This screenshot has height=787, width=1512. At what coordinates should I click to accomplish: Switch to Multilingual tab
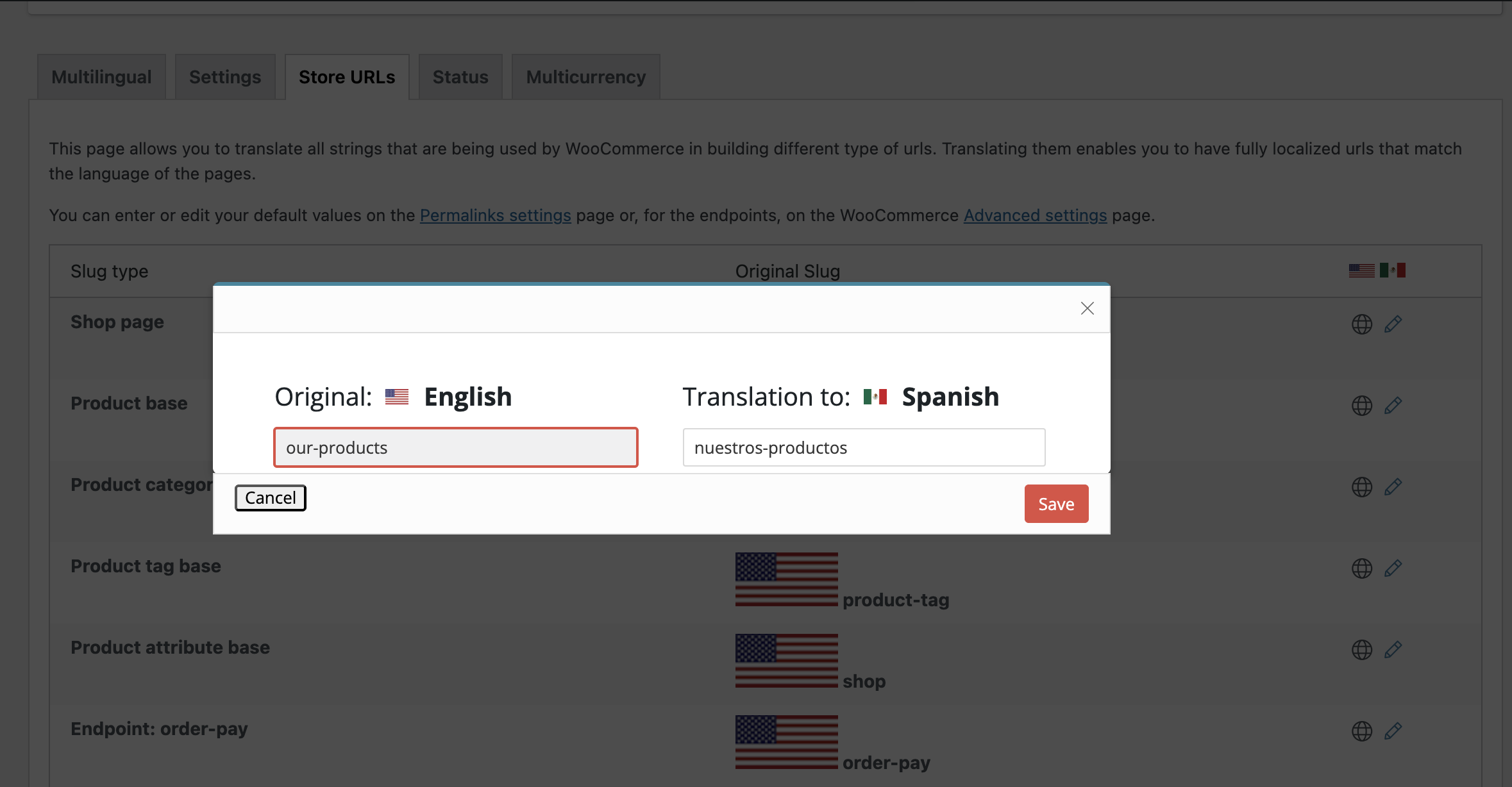tap(101, 77)
